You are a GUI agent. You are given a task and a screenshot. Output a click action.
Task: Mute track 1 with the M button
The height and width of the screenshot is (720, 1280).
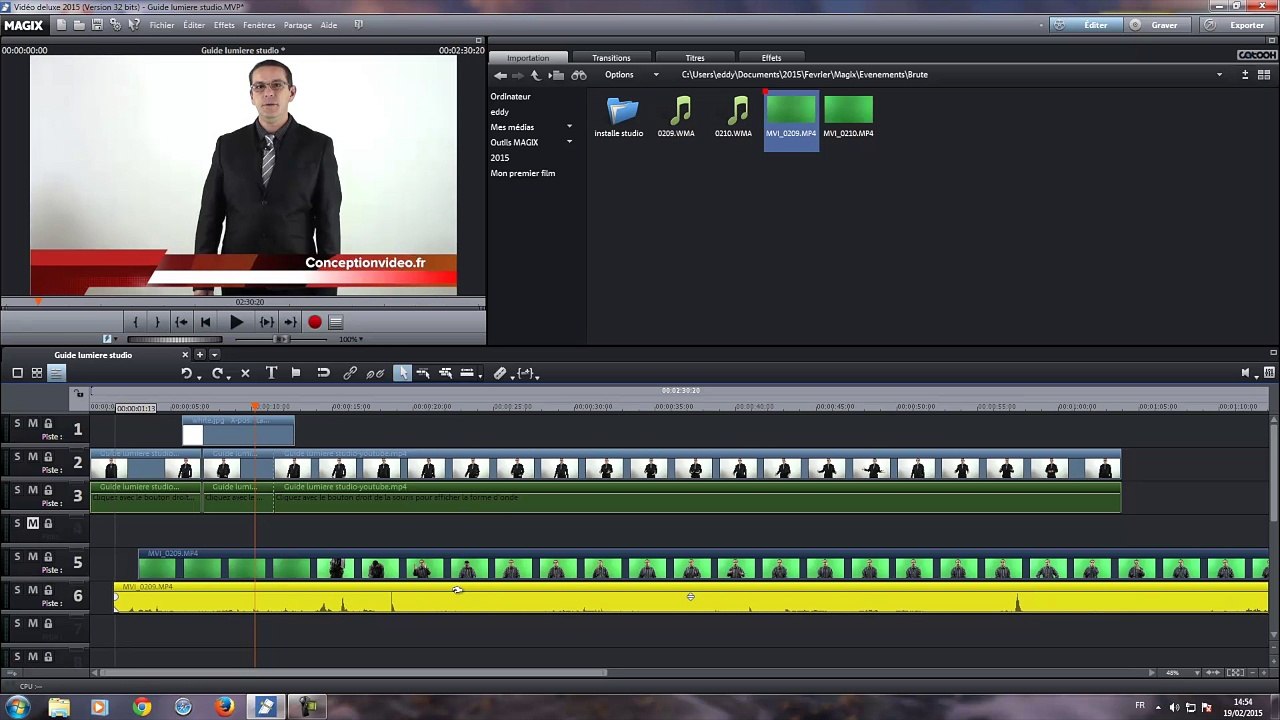tap(32, 423)
